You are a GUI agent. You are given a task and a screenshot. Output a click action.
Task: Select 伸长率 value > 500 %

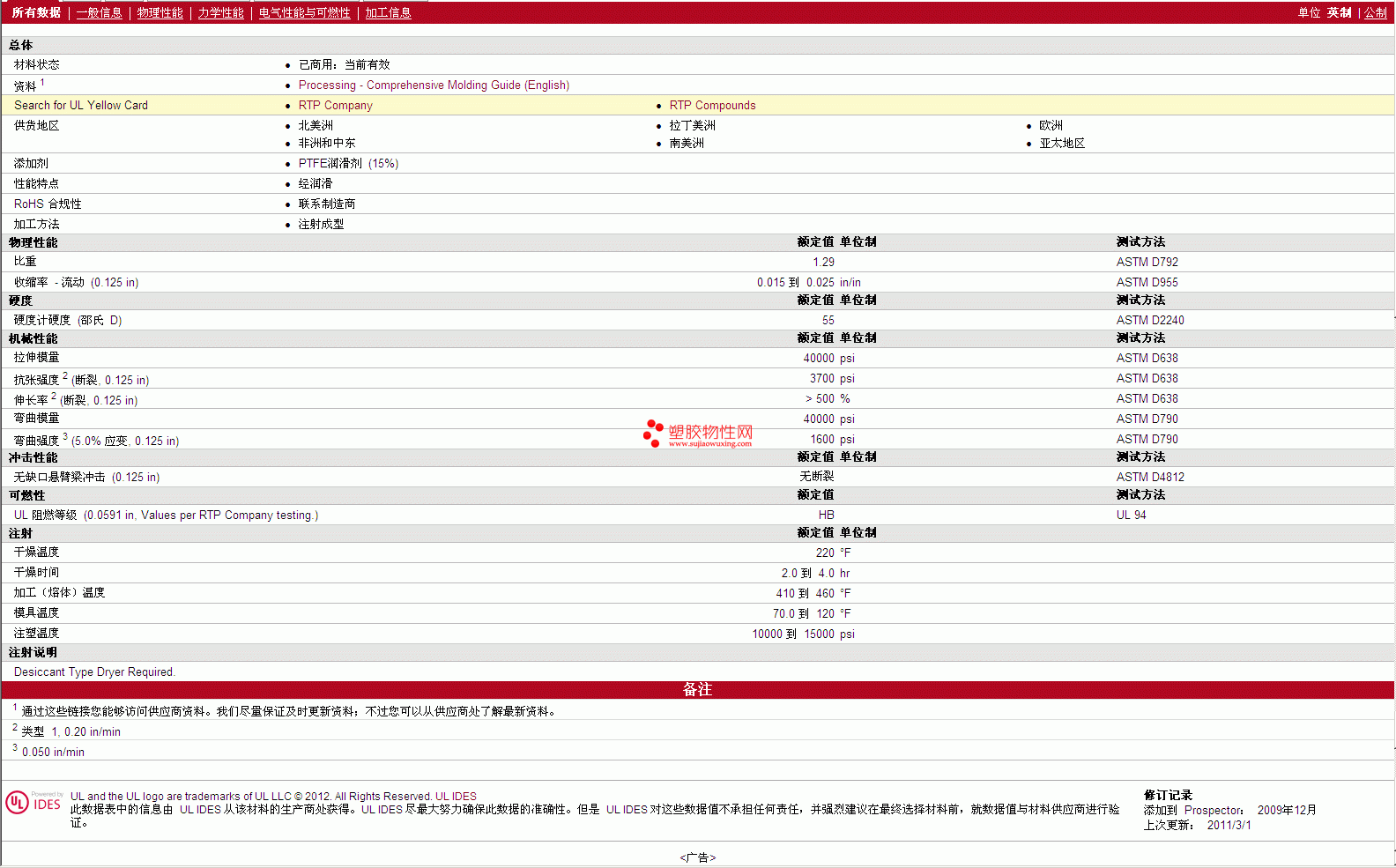[828, 398]
